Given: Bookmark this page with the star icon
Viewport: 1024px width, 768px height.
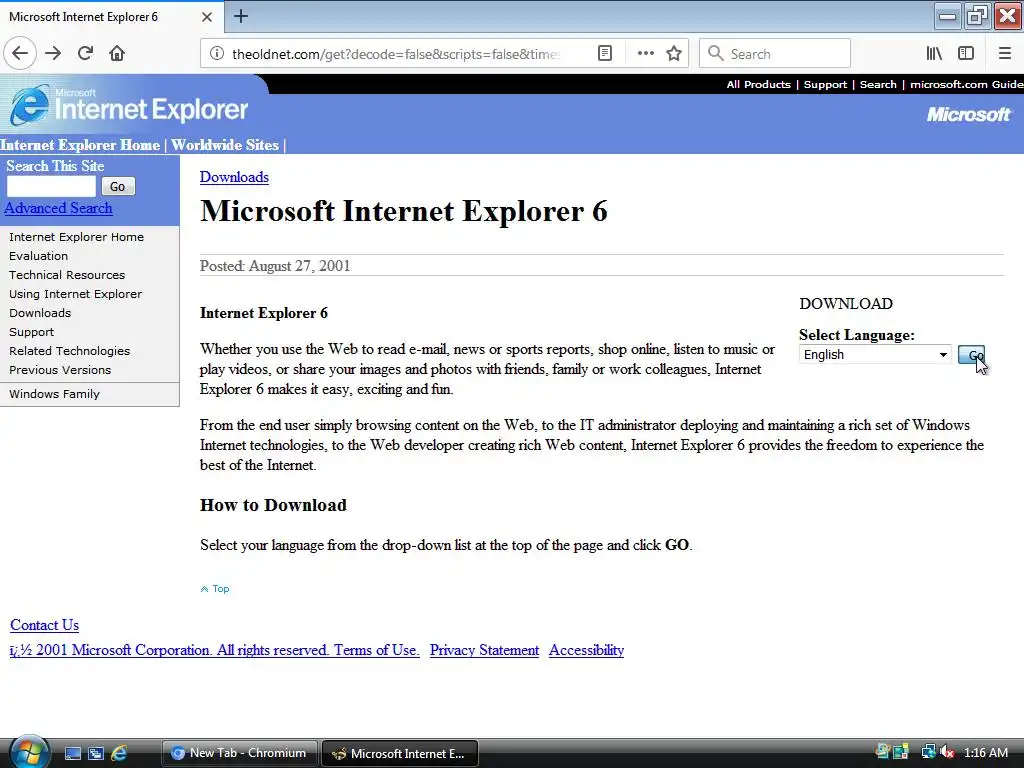Looking at the screenshot, I should point(674,54).
